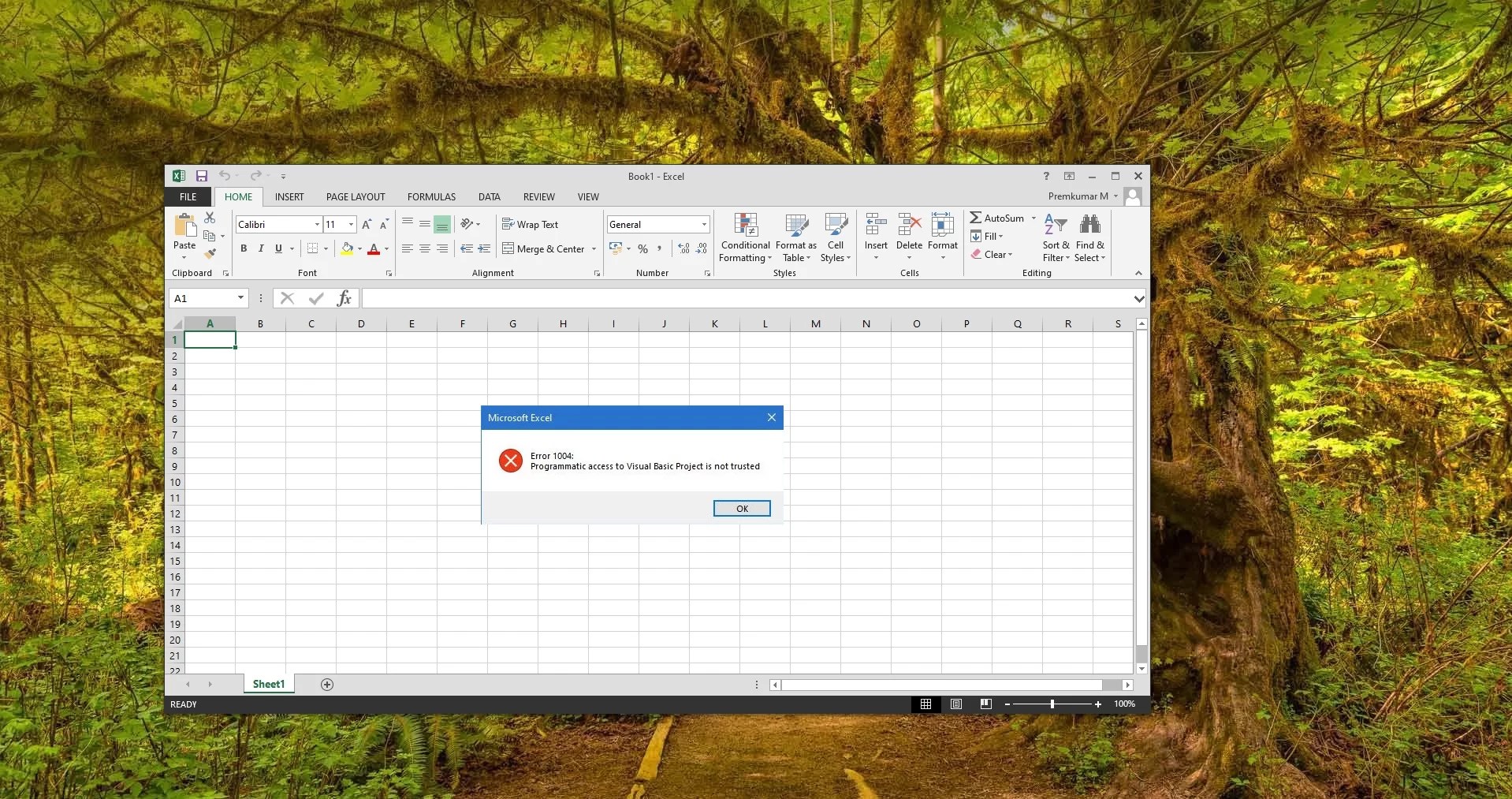Image resolution: width=1512 pixels, height=799 pixels.
Task: Open the AutoSum dropdown arrow
Action: [x=1033, y=218]
